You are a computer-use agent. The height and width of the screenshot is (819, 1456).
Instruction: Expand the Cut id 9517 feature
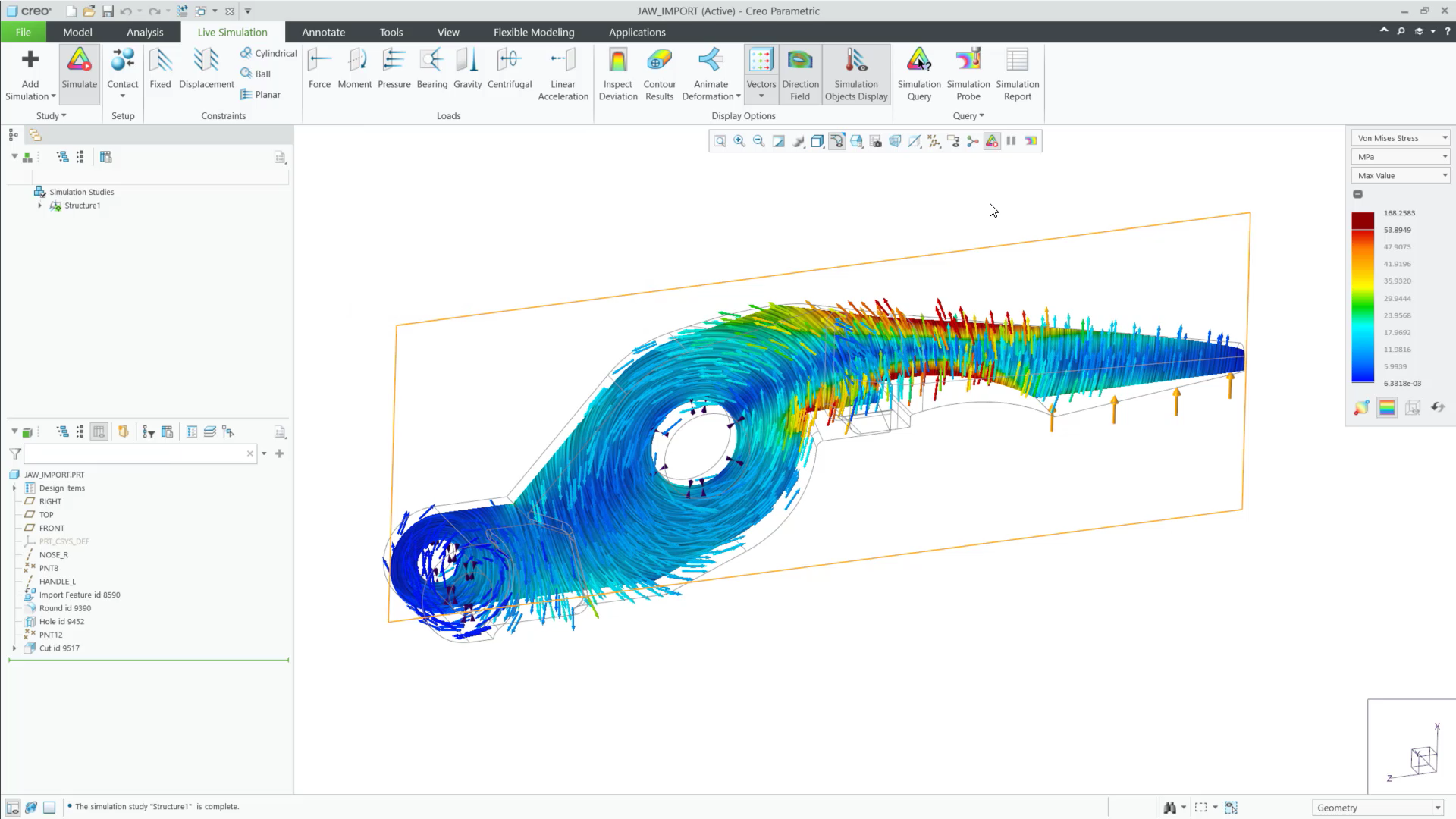(14, 648)
